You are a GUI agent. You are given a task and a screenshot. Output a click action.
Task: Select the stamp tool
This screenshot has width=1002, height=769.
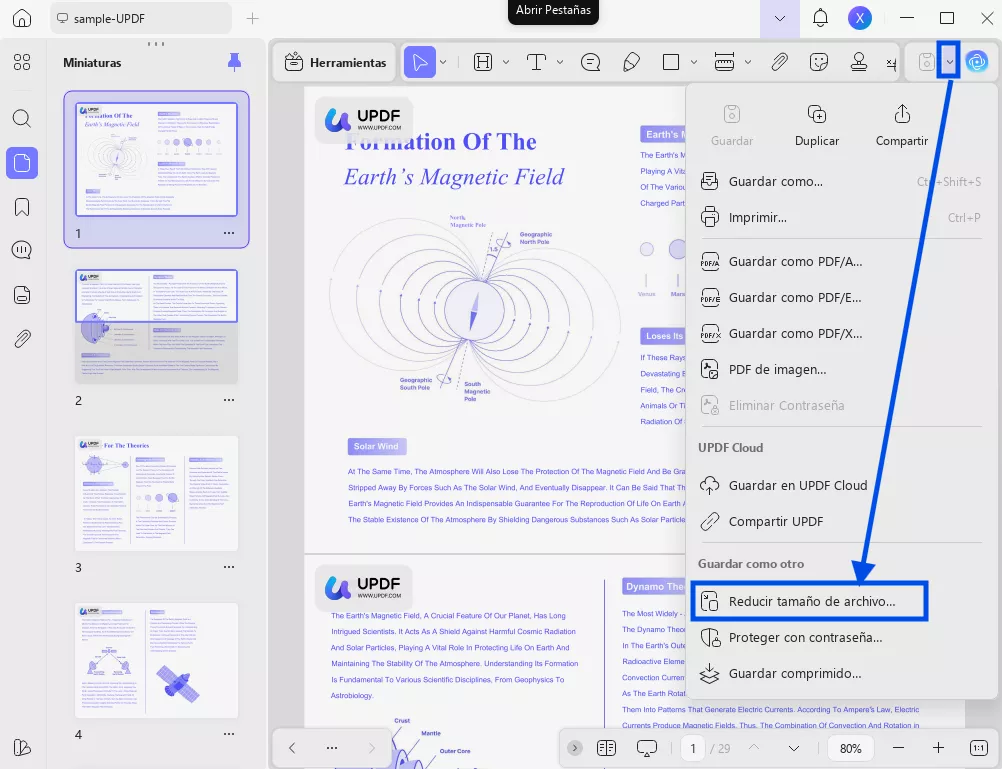point(859,62)
